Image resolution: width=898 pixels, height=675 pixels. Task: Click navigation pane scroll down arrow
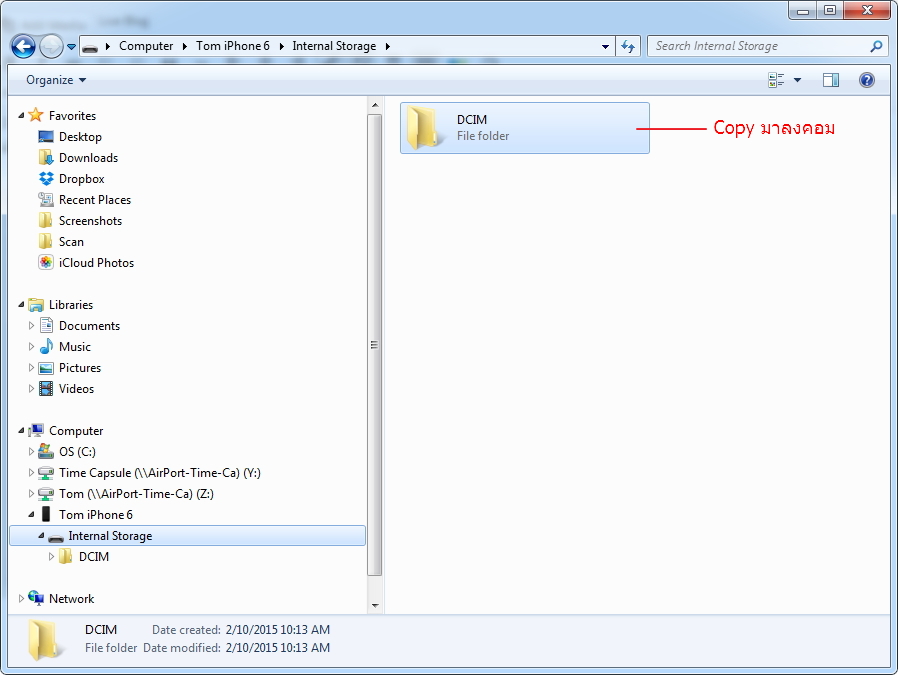(x=375, y=605)
